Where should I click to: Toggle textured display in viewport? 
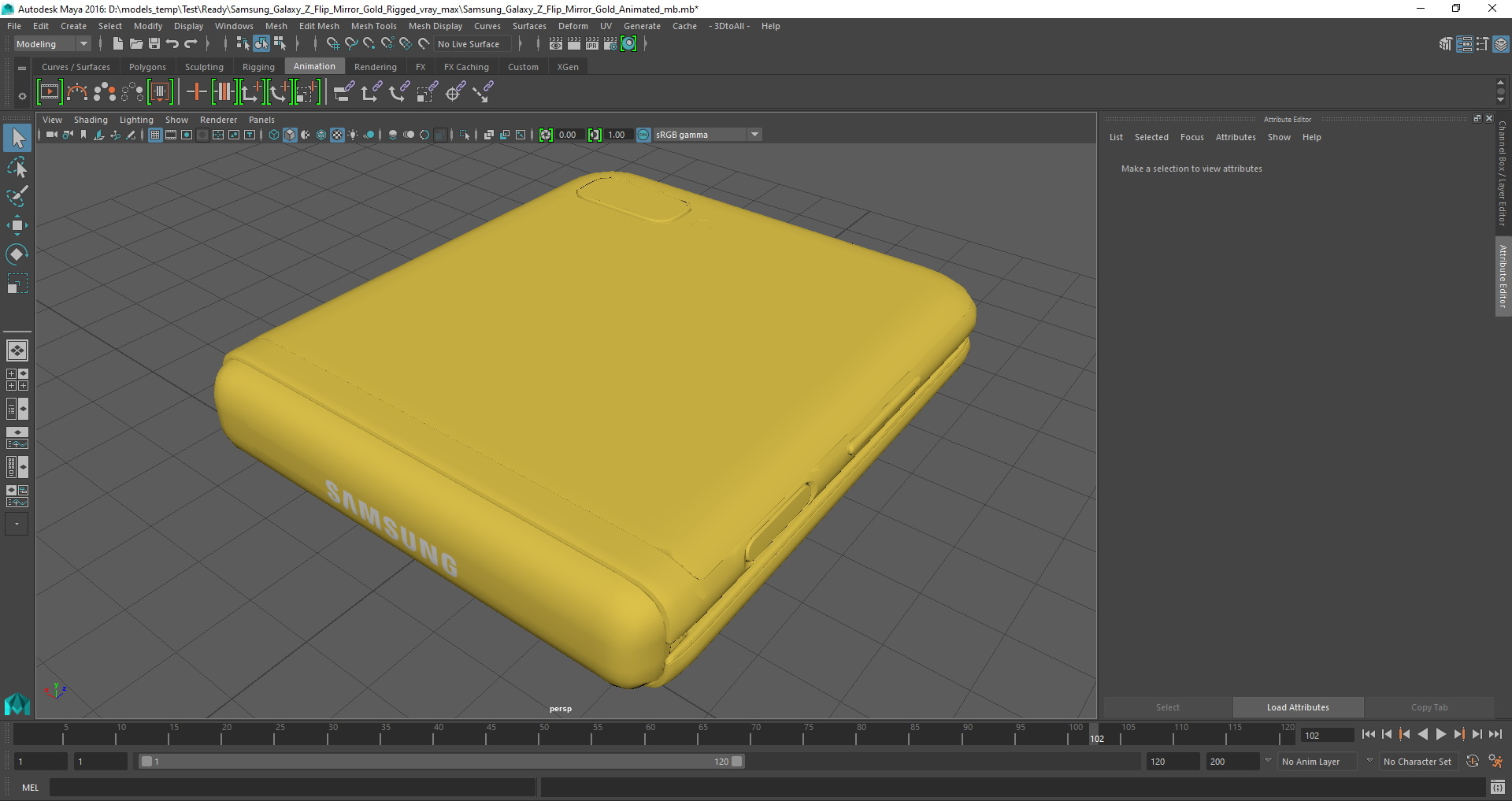[337, 135]
